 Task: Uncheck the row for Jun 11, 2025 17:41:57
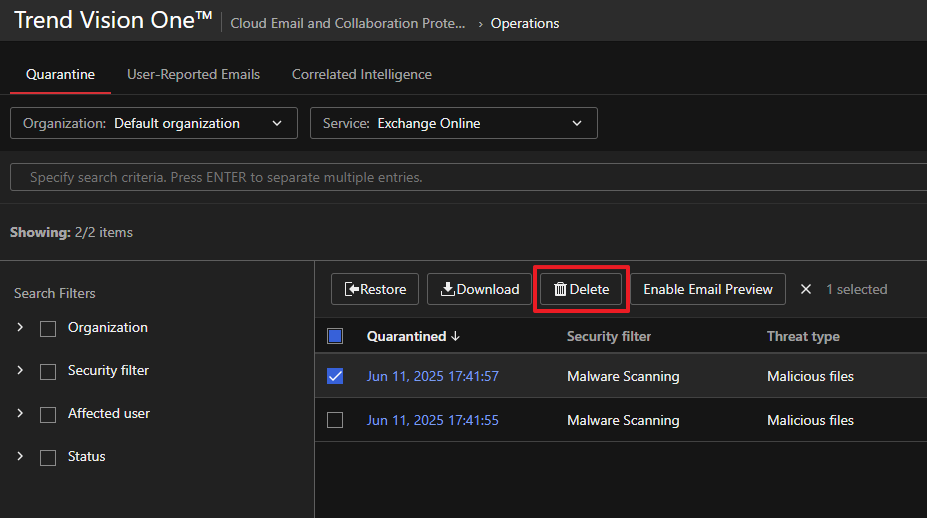tap(335, 376)
